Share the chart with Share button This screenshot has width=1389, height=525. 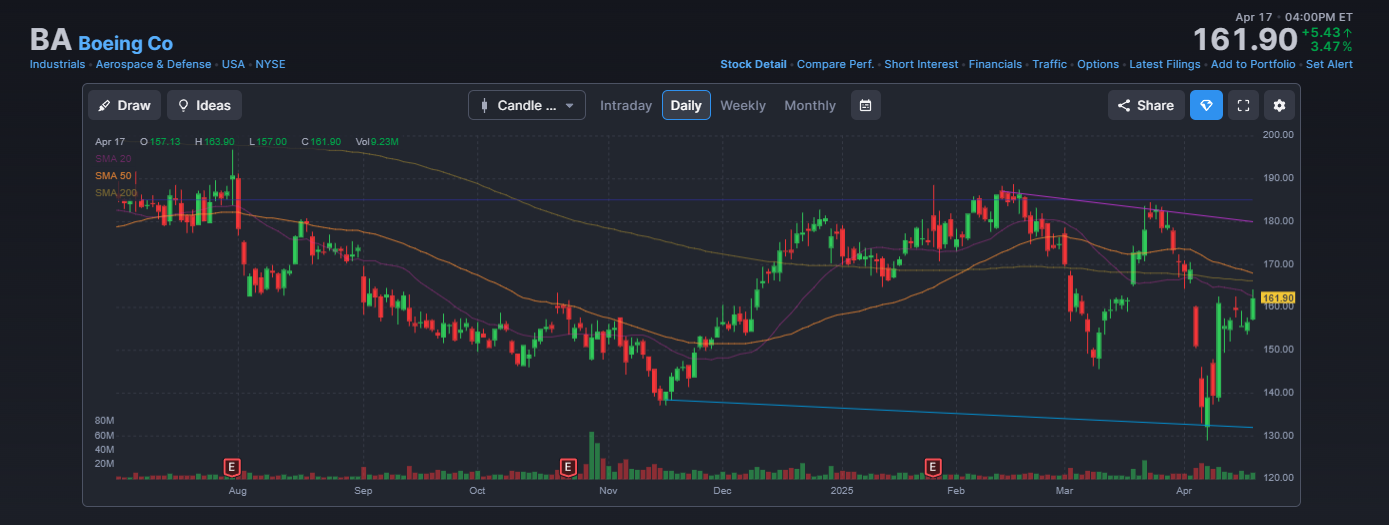1146,105
